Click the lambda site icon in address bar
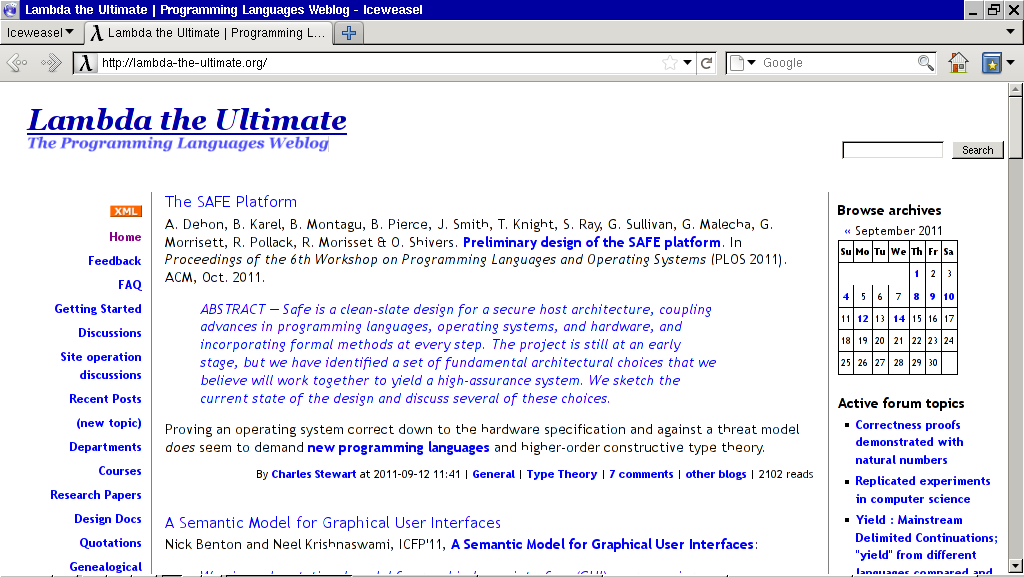This screenshot has width=1024, height=577. click(86, 63)
